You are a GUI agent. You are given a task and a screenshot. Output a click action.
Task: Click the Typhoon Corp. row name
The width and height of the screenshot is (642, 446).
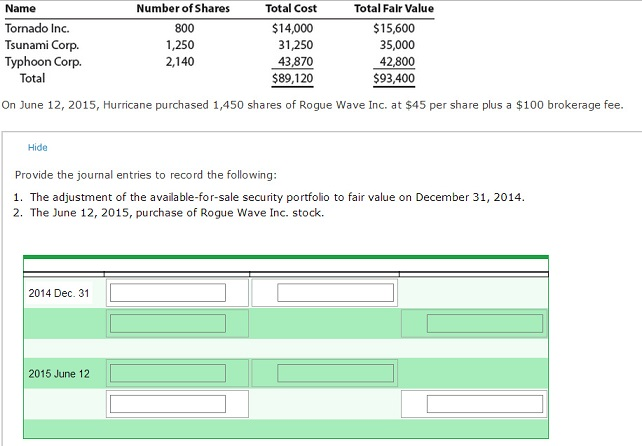[x=43, y=62]
